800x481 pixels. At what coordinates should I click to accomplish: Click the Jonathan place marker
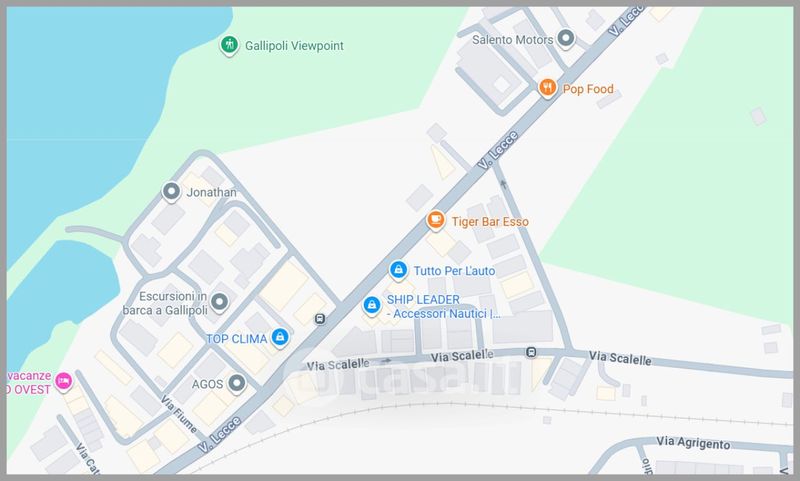point(171,192)
